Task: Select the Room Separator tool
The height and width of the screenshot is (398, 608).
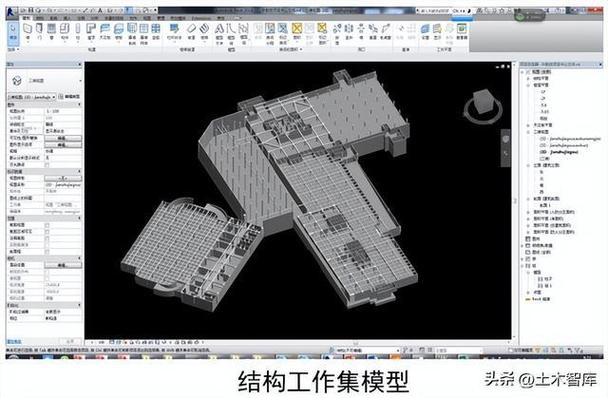Action: point(270,33)
